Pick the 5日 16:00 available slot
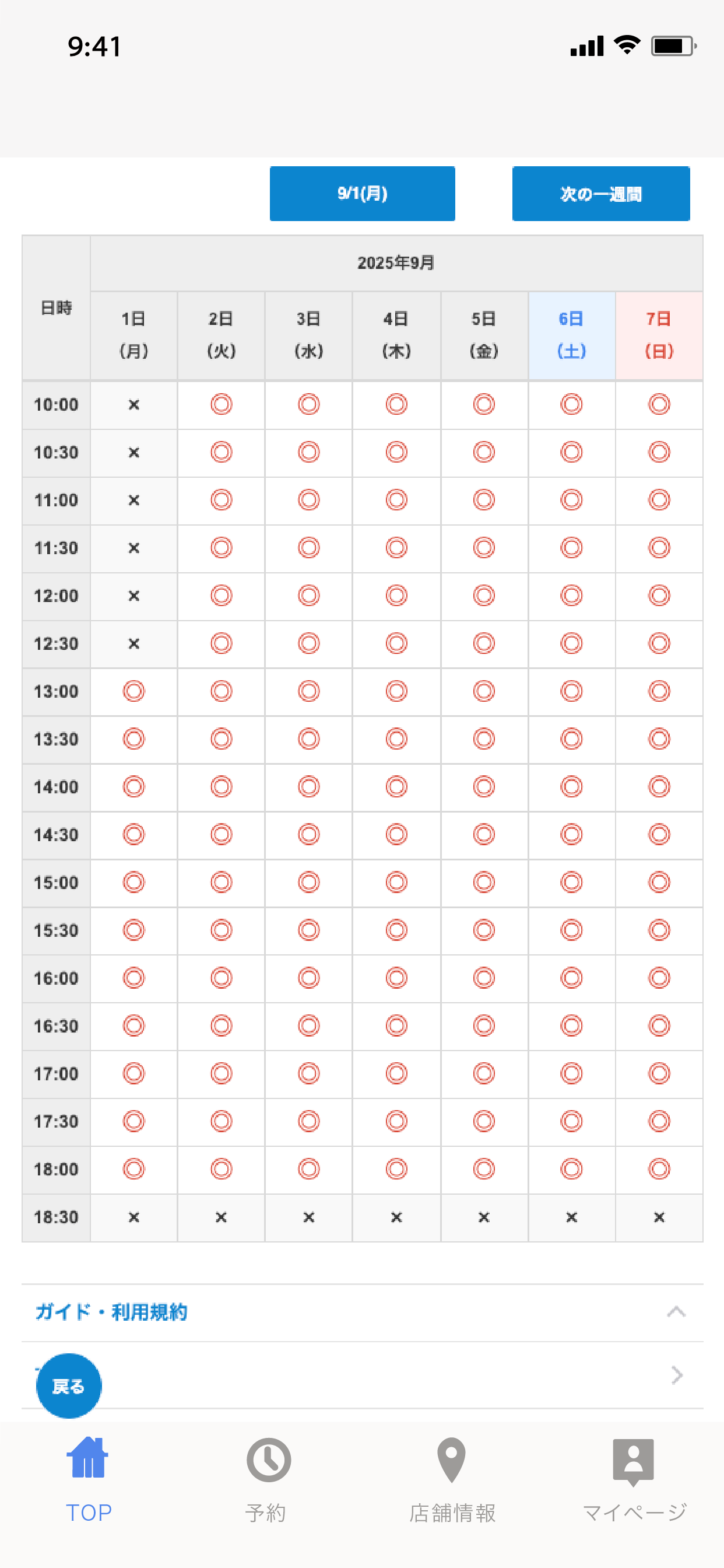 [484, 978]
